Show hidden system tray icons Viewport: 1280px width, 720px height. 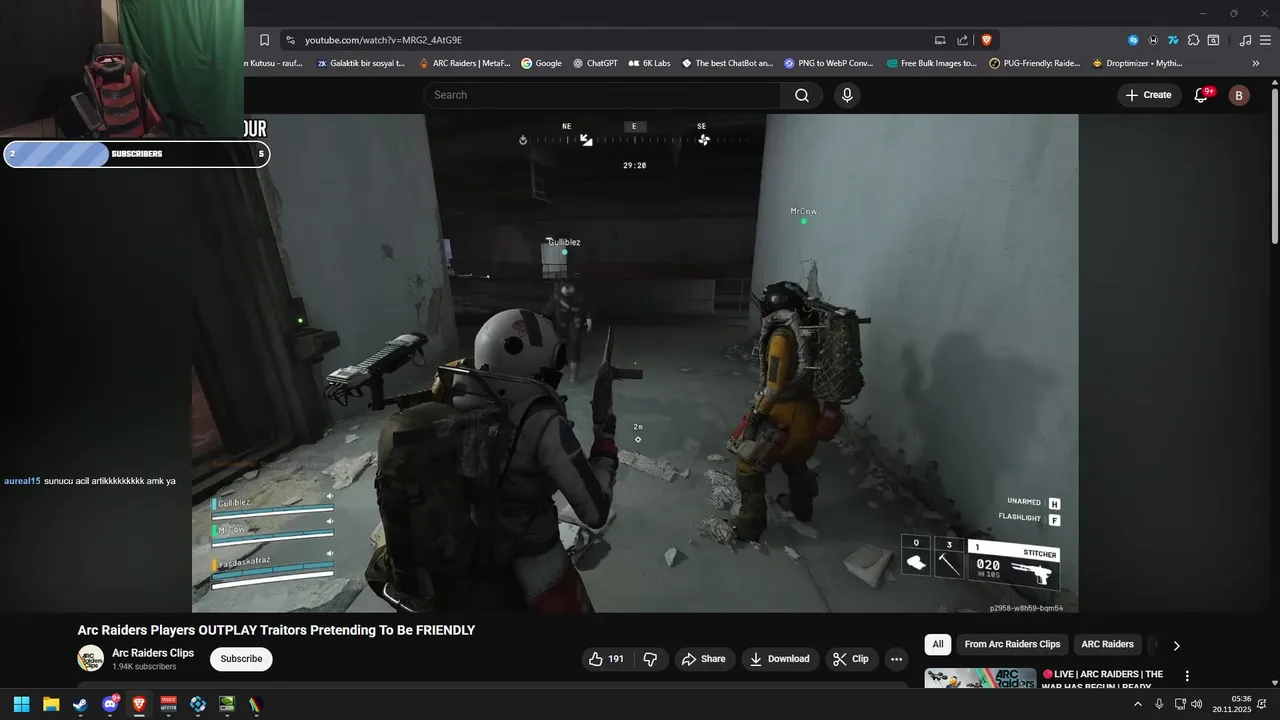click(1137, 704)
